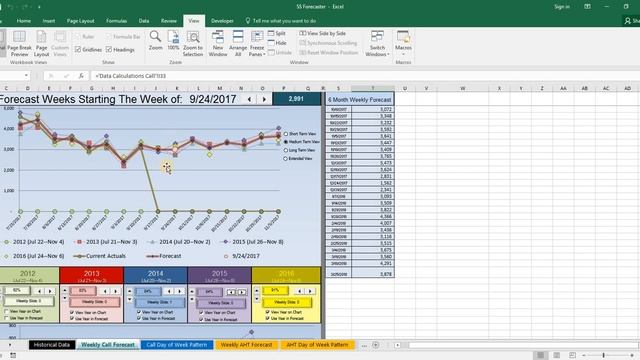Screen dimensions: 640x360
Task: Switch to Page Break view in status bar
Action: [572, 355]
